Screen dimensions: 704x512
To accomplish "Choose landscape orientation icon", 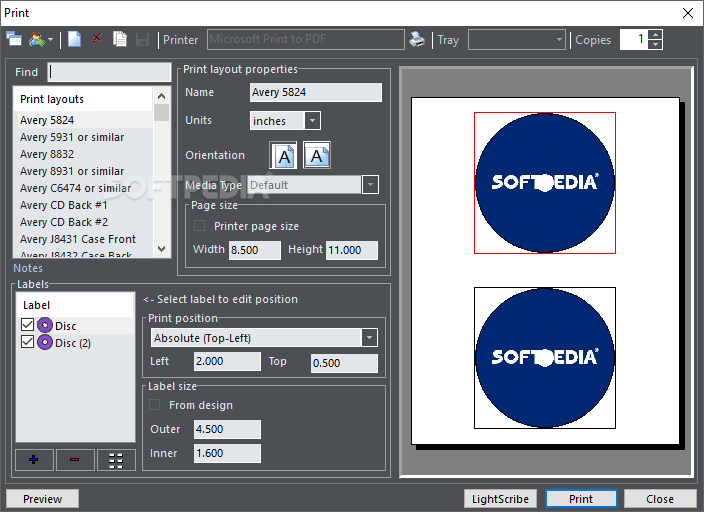I will 317,155.
